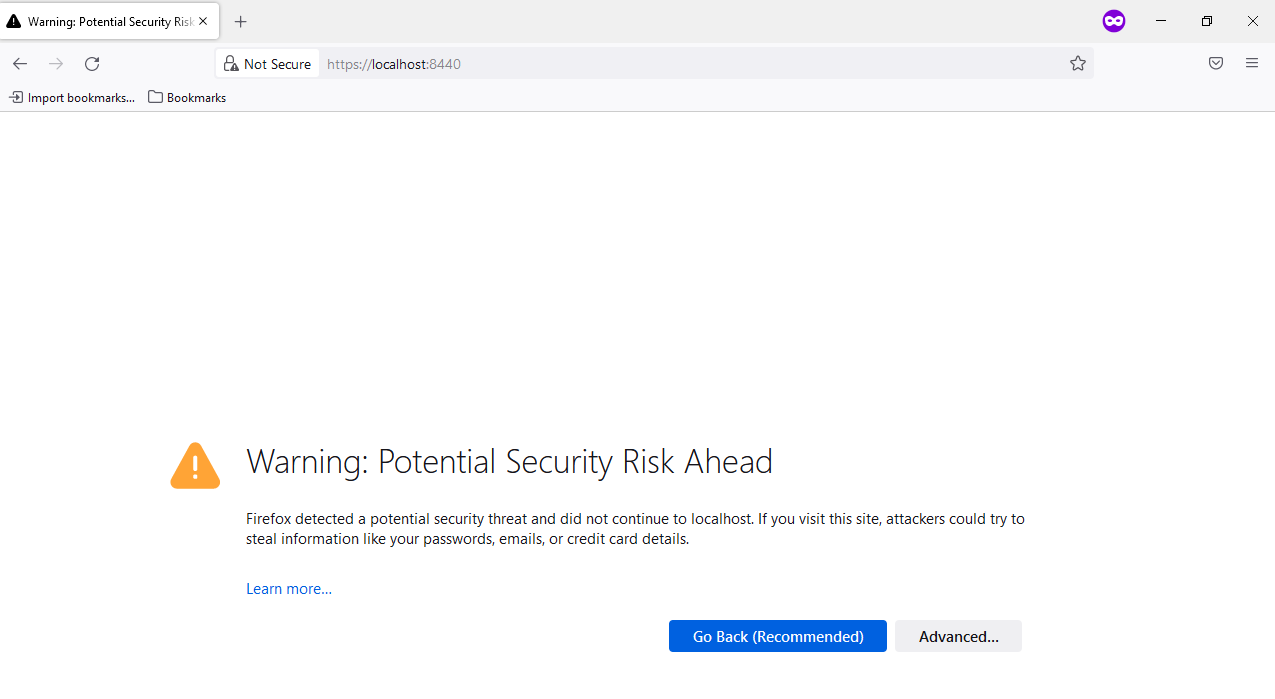Click Import bookmarks... in the toolbar
Viewport: 1275px width, 699px height.
[x=72, y=97]
